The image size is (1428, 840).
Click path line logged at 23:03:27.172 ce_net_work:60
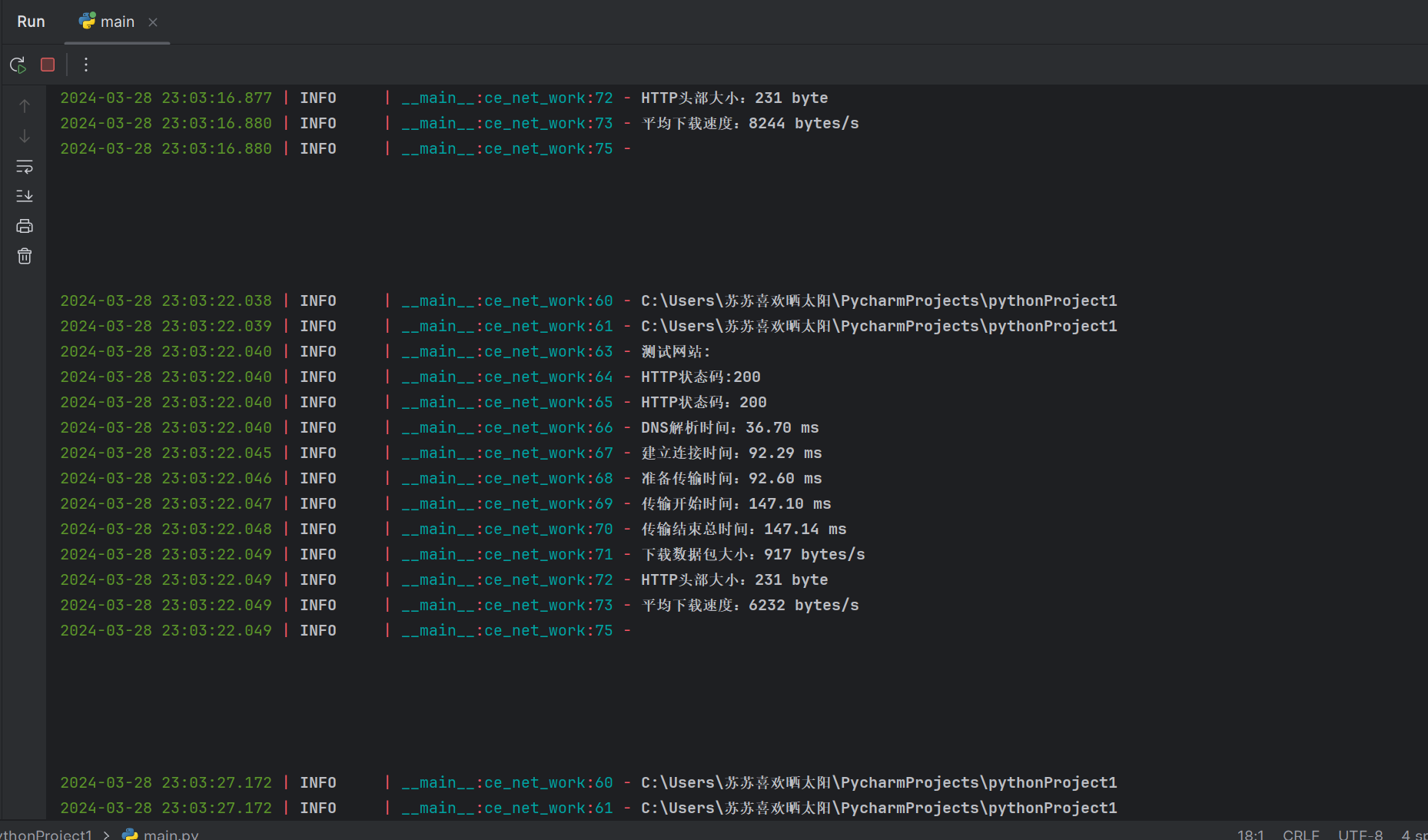click(x=589, y=782)
